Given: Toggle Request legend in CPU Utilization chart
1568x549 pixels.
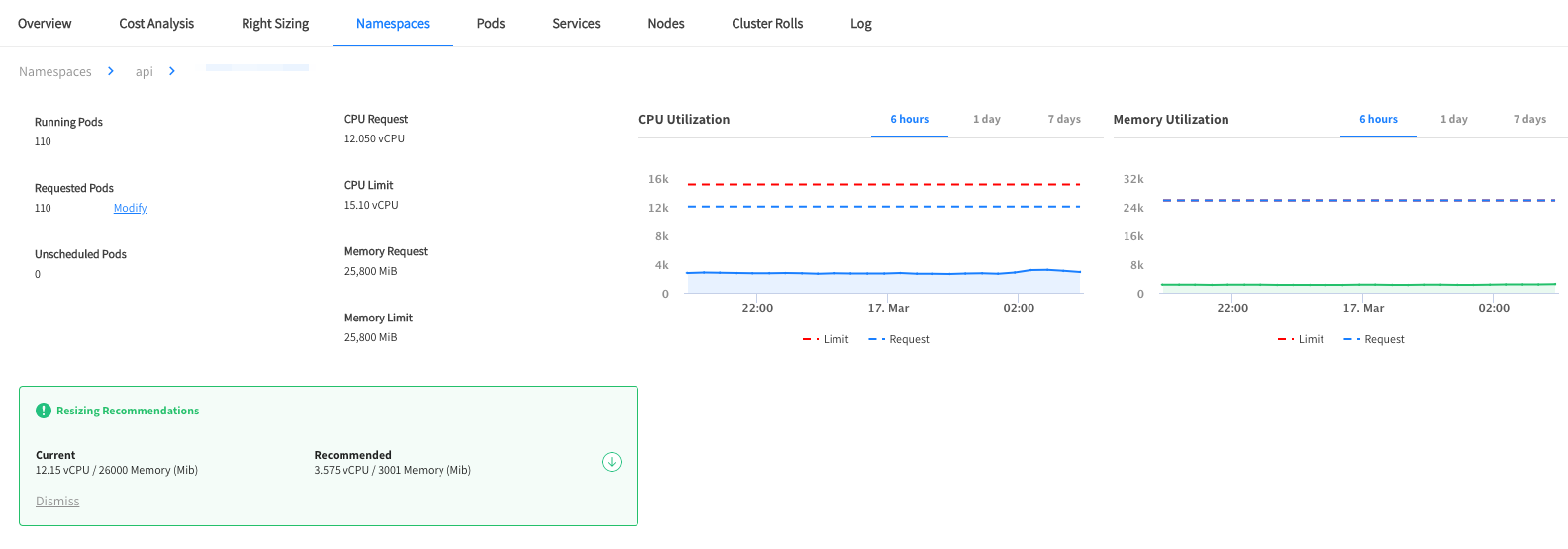Looking at the screenshot, I should click(899, 339).
